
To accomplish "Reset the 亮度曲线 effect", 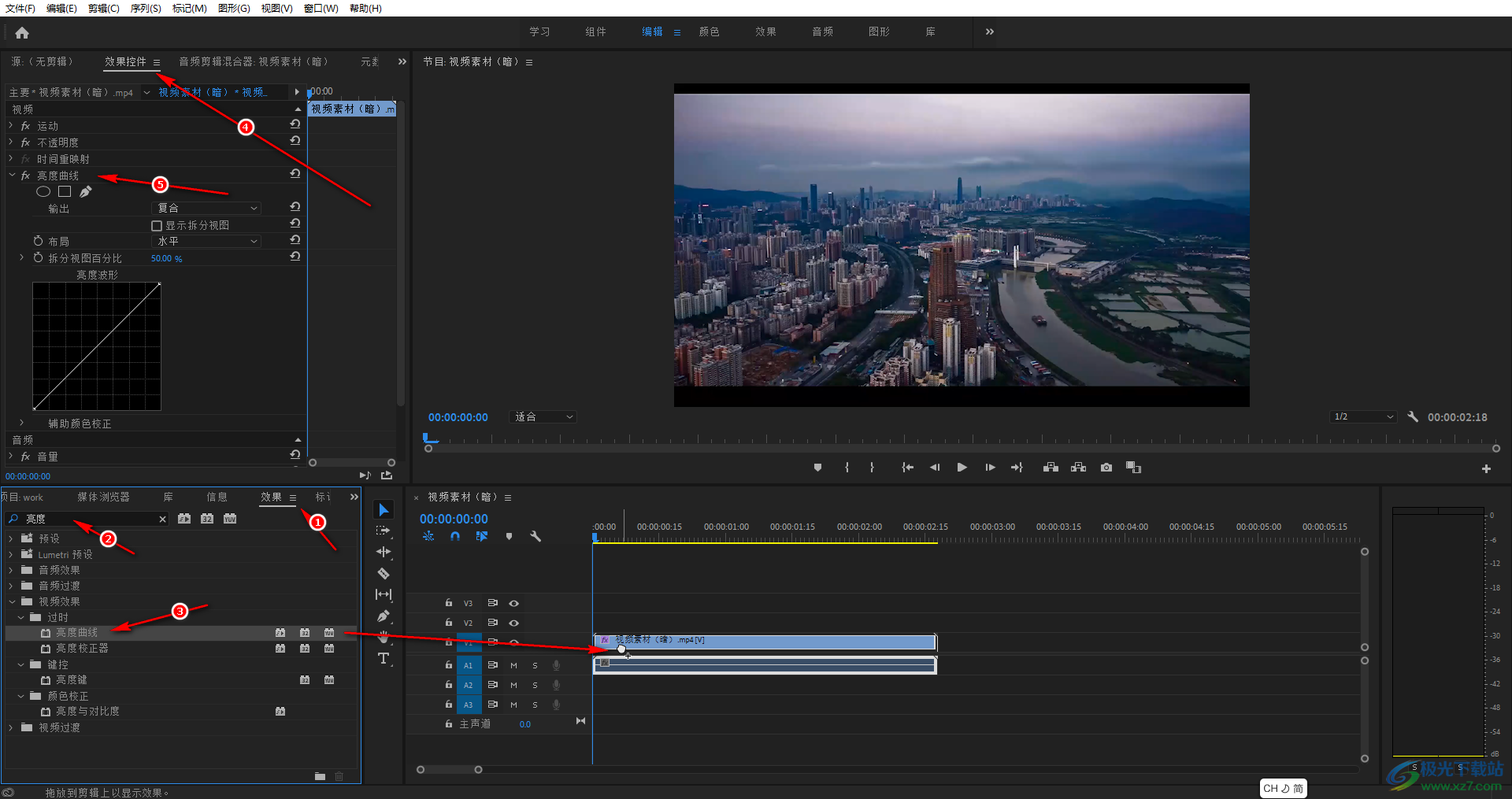I will pyautogui.click(x=295, y=174).
